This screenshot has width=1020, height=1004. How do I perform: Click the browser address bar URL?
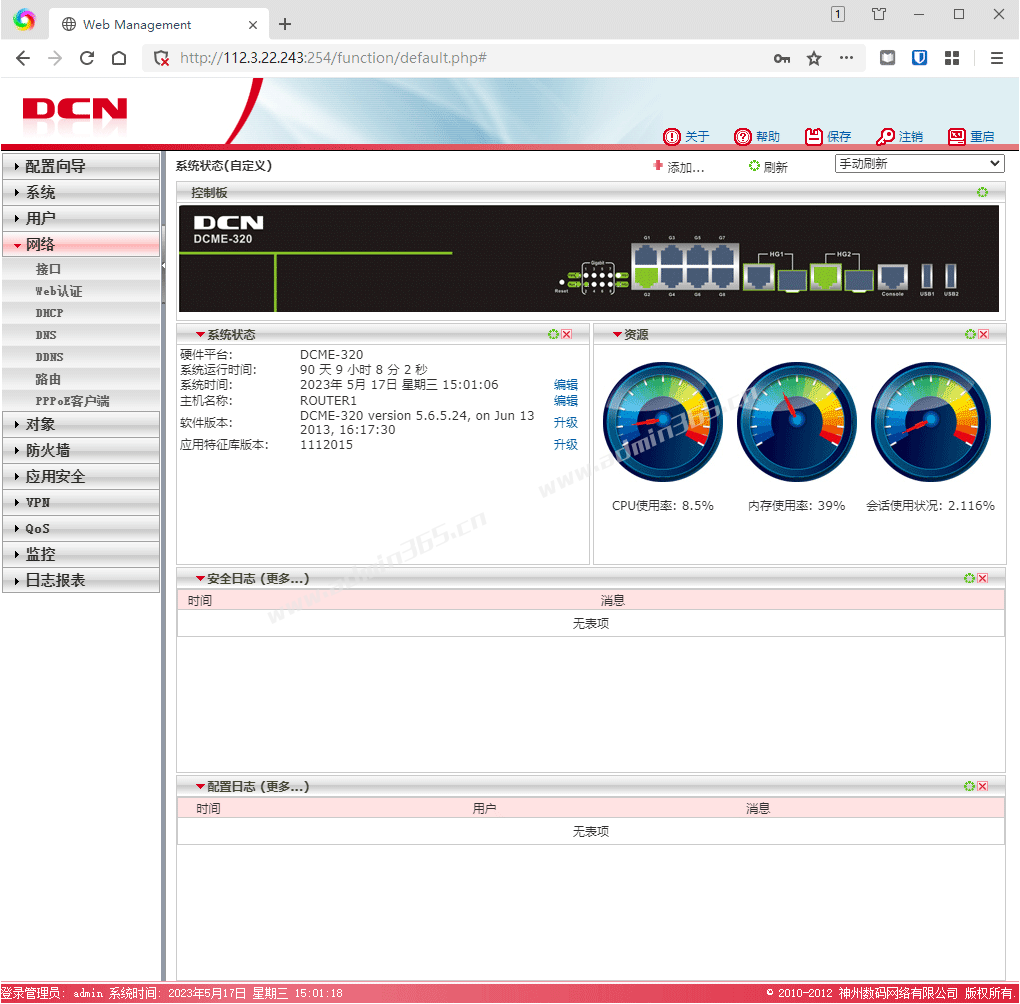click(333, 58)
